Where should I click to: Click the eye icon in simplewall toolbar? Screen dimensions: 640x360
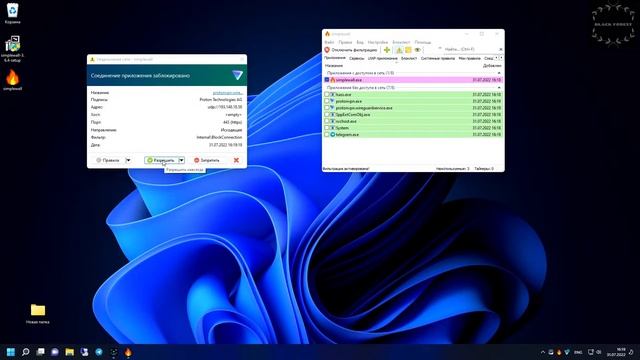click(418, 50)
